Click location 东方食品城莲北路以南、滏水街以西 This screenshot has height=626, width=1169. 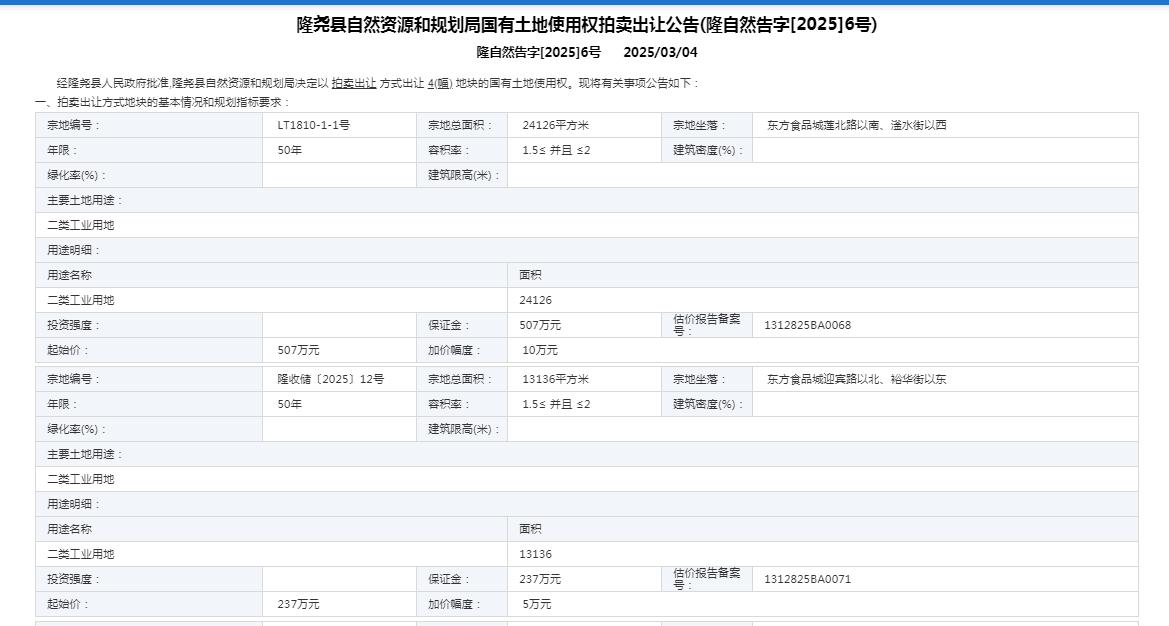click(x=856, y=126)
